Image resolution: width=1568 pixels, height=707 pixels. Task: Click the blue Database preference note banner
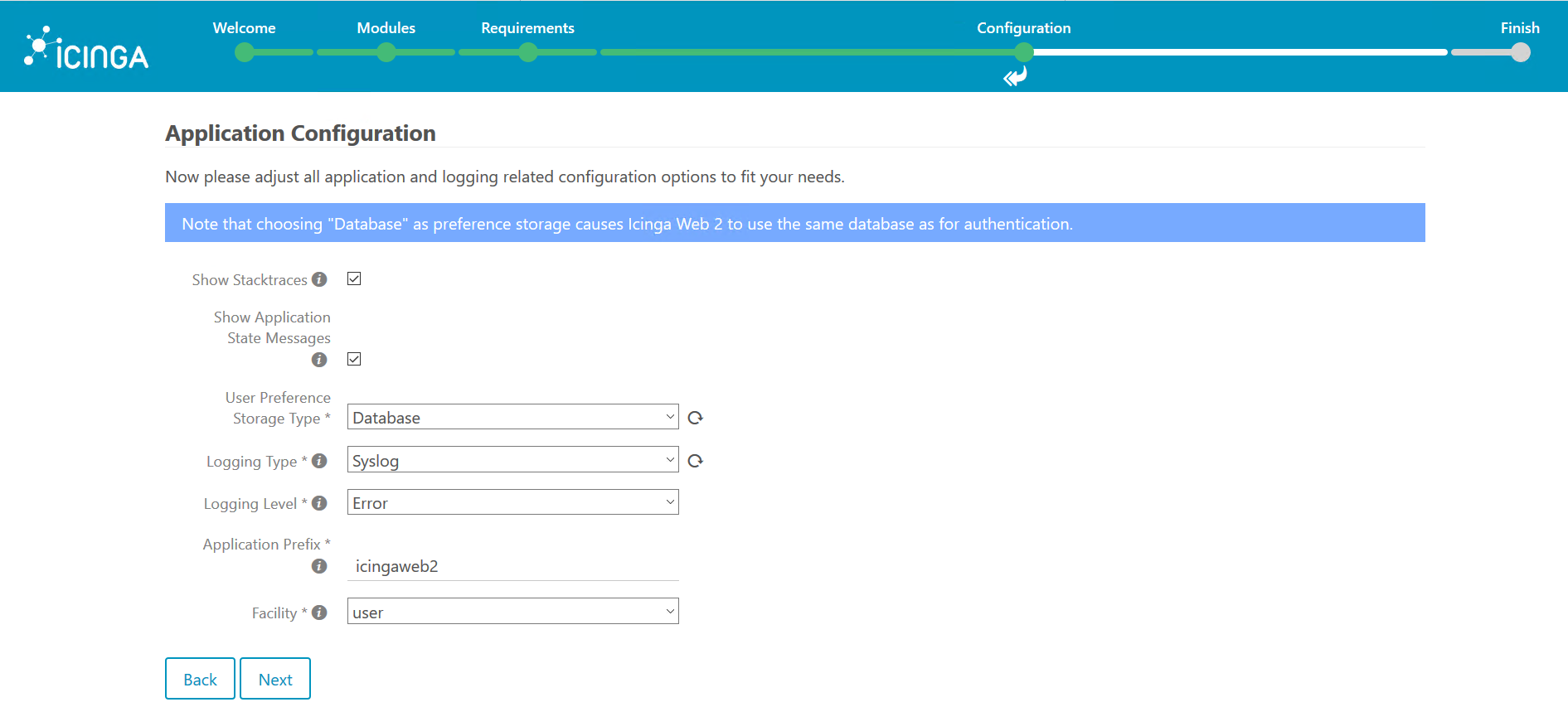coord(795,223)
